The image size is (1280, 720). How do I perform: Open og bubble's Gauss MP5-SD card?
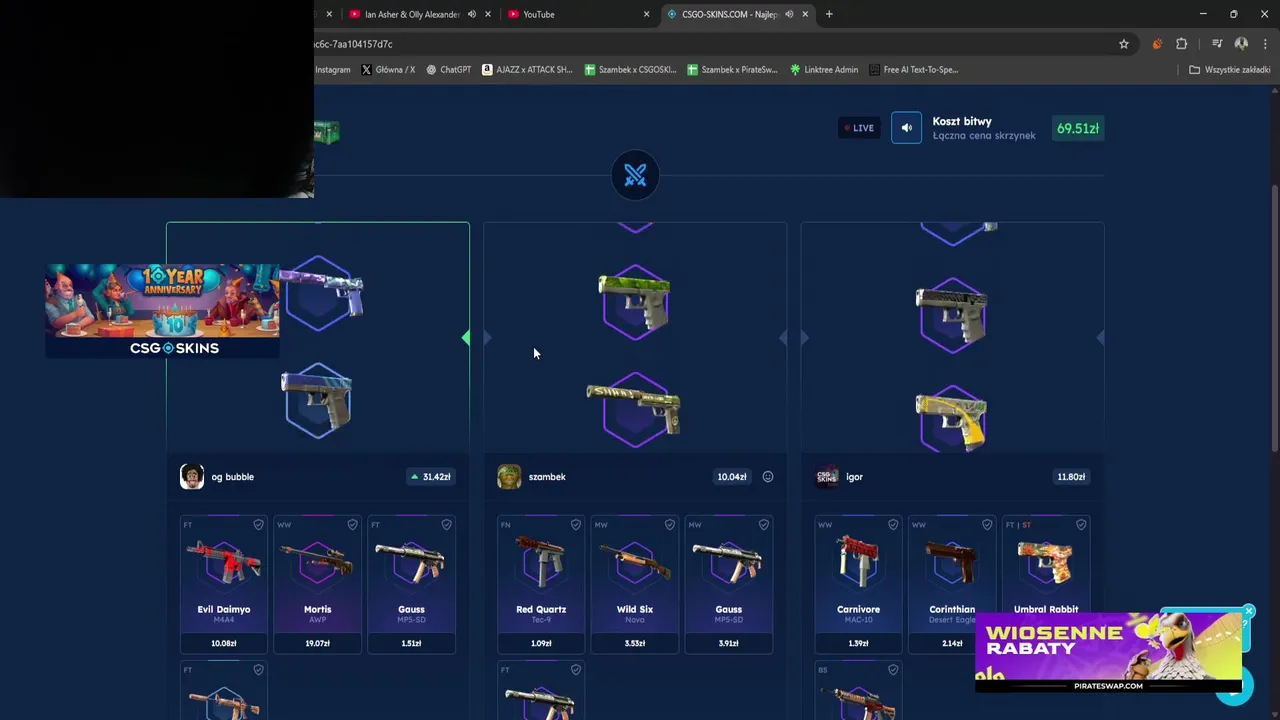coord(411,585)
